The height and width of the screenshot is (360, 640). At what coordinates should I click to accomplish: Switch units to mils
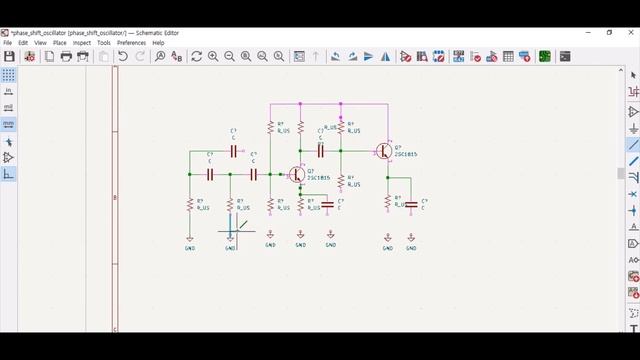8,108
